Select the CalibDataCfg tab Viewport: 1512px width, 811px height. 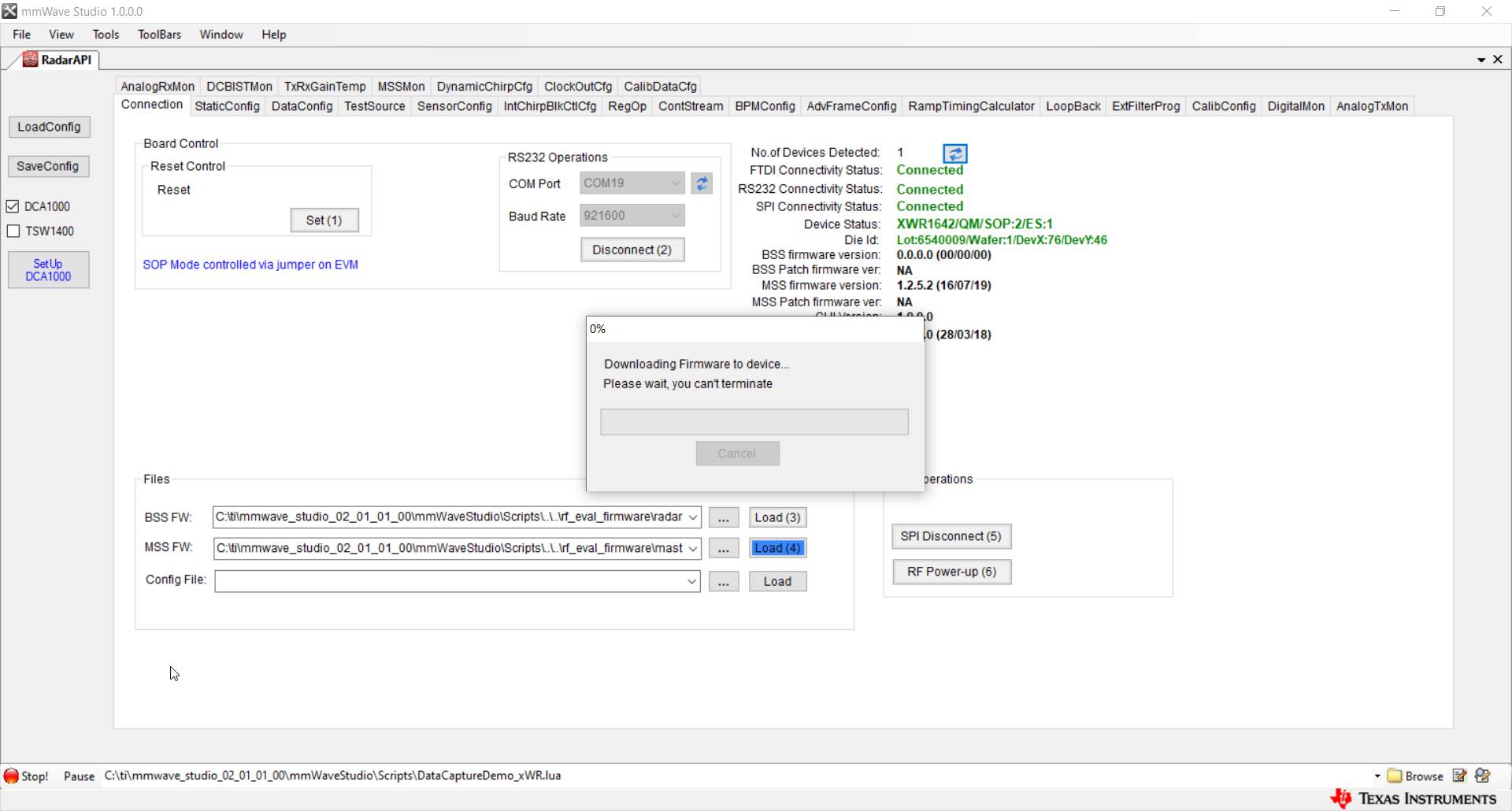(x=660, y=87)
